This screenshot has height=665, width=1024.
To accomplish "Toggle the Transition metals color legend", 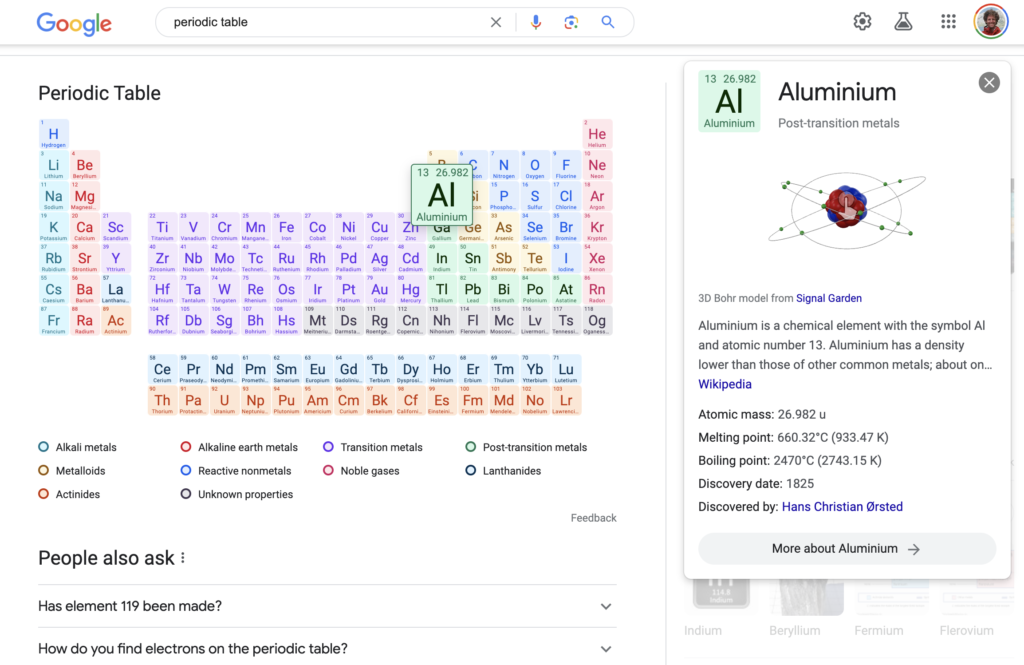I will tap(373, 447).
